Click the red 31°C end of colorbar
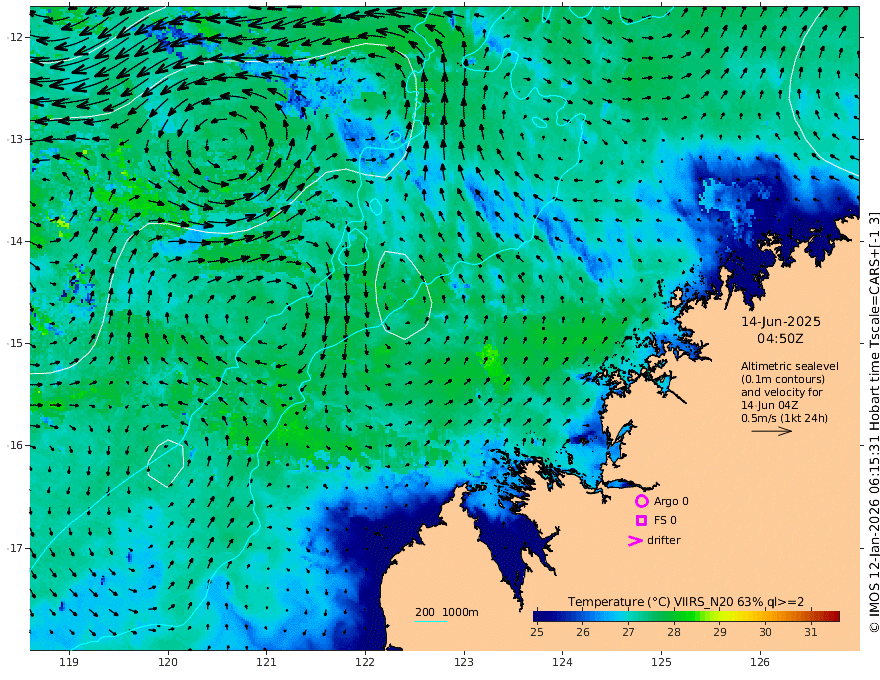 coord(833,617)
